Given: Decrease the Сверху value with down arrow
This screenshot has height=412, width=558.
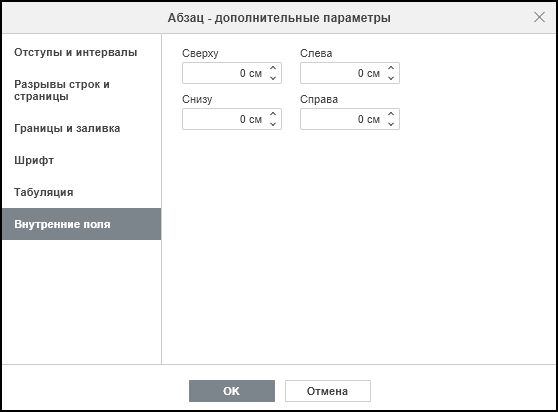Looking at the screenshot, I should [x=273, y=78].
